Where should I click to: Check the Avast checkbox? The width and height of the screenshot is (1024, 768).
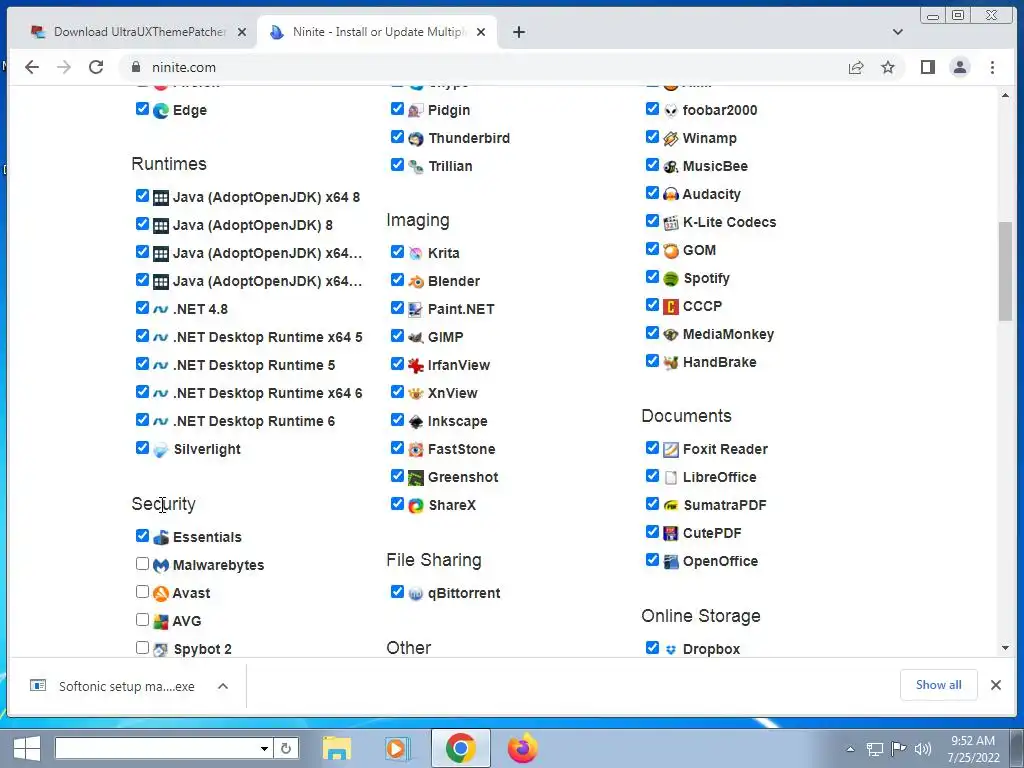coord(142,592)
